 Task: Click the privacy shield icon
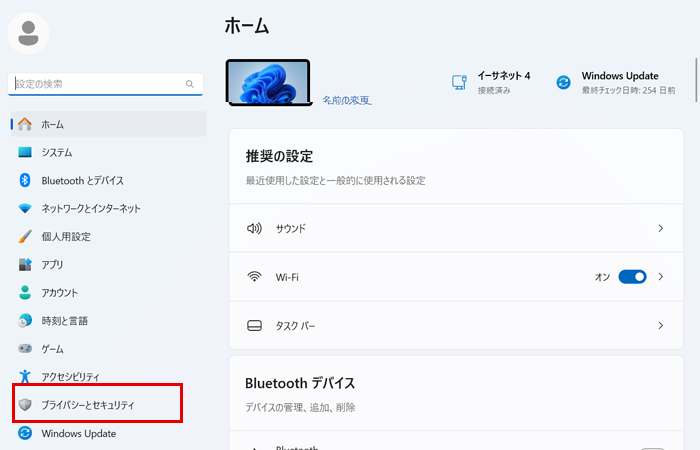[25, 404]
